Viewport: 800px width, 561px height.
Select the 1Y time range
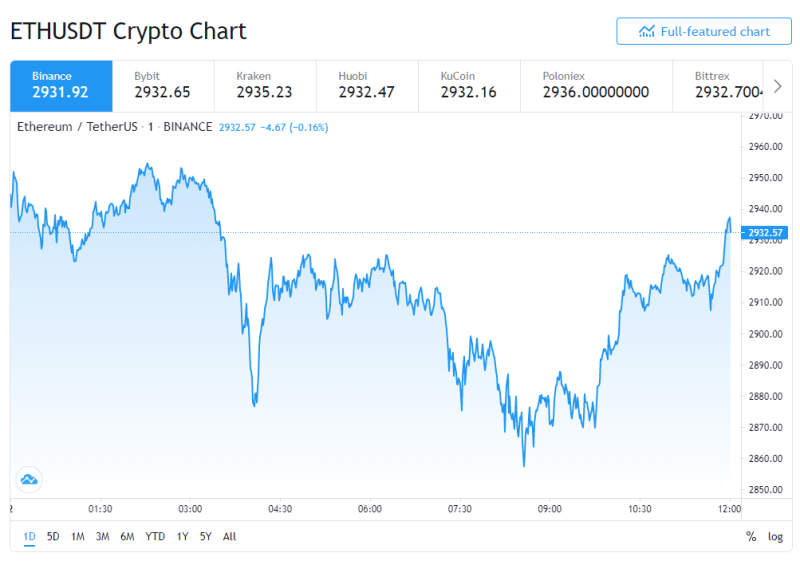point(182,537)
